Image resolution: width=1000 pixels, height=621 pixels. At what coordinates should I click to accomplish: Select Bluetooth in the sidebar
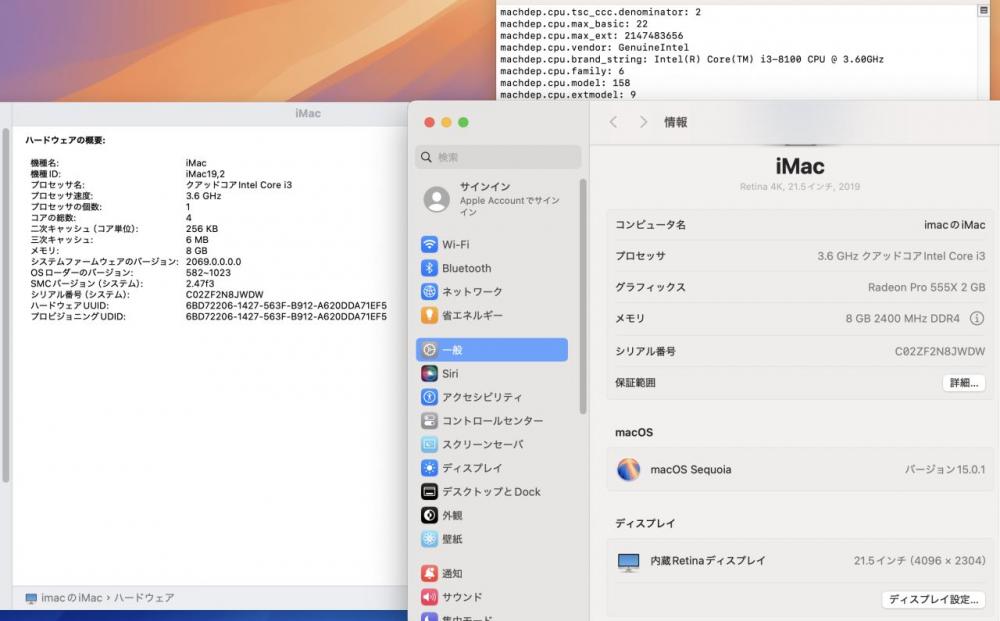pos(466,268)
